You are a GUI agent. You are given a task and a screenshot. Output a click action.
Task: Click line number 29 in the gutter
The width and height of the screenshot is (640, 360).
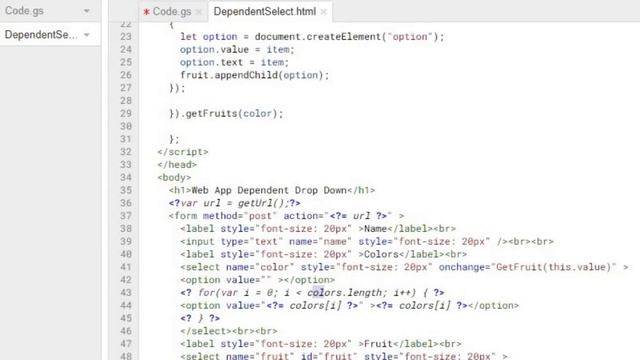coord(126,113)
